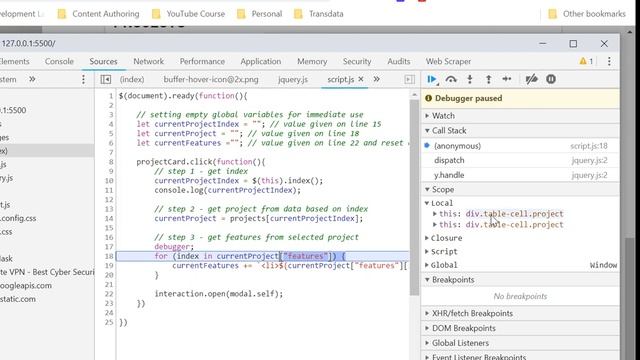Screen dimensions: 640x360
Task: Click .config.css in file navigator
Action: 18,218
